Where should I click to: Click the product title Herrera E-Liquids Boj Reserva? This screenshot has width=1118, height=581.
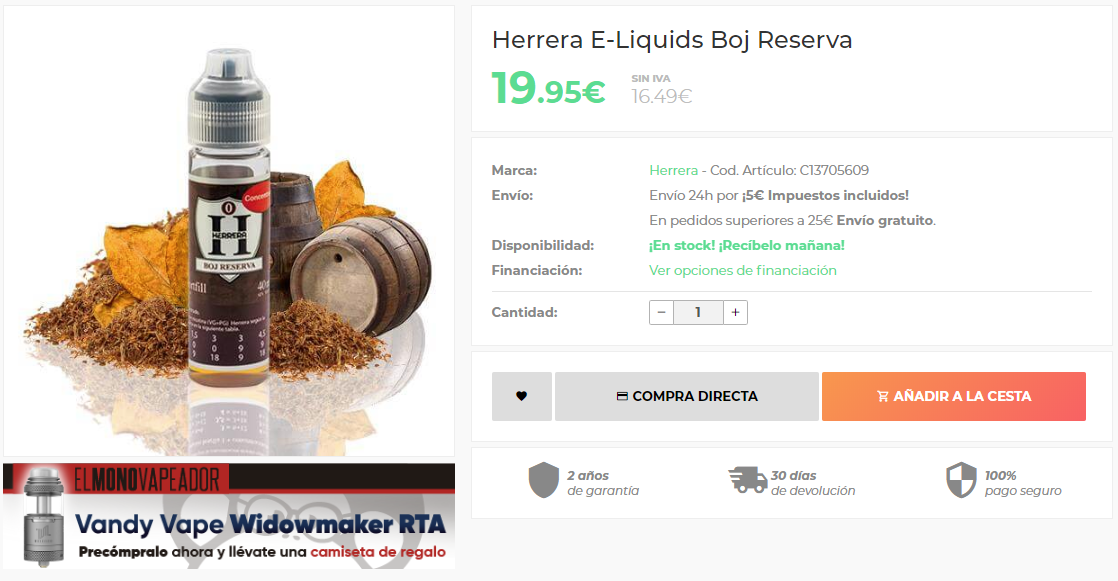point(672,40)
